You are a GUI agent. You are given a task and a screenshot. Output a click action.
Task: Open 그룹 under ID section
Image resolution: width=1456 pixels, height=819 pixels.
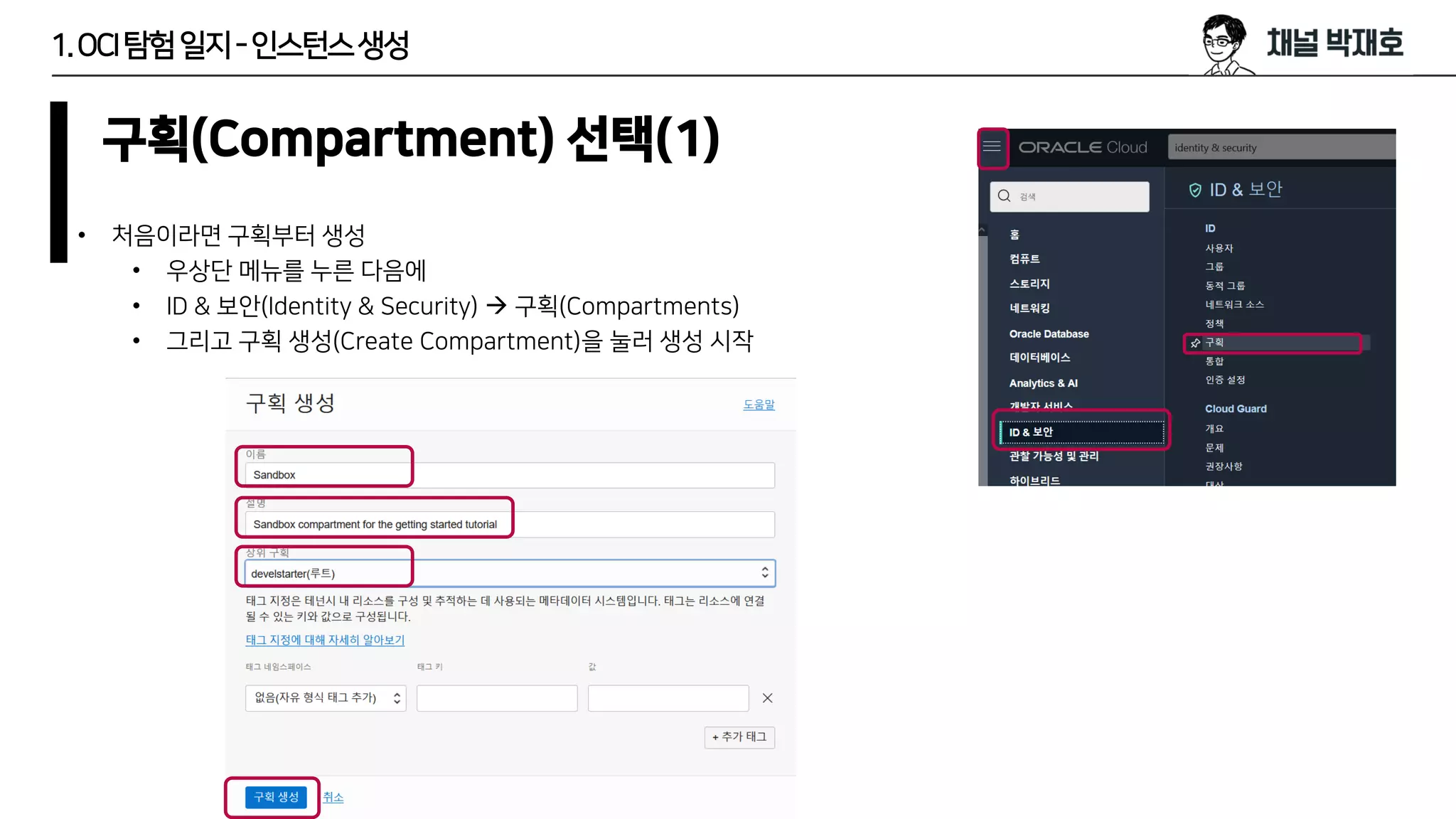(x=1214, y=267)
